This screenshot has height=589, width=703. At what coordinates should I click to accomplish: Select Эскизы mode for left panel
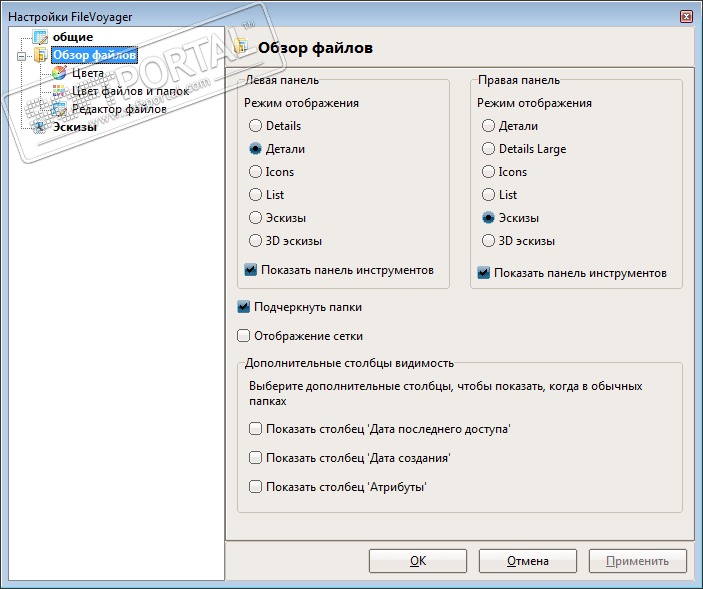[x=255, y=218]
